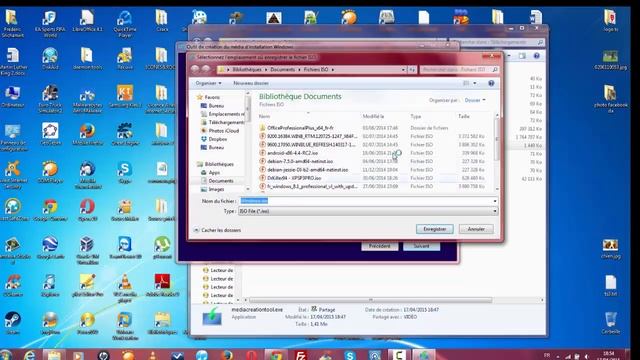This screenshot has width=640, height=360.
Task: Open Internet Explorer from the taskbar
Action: point(29,355)
